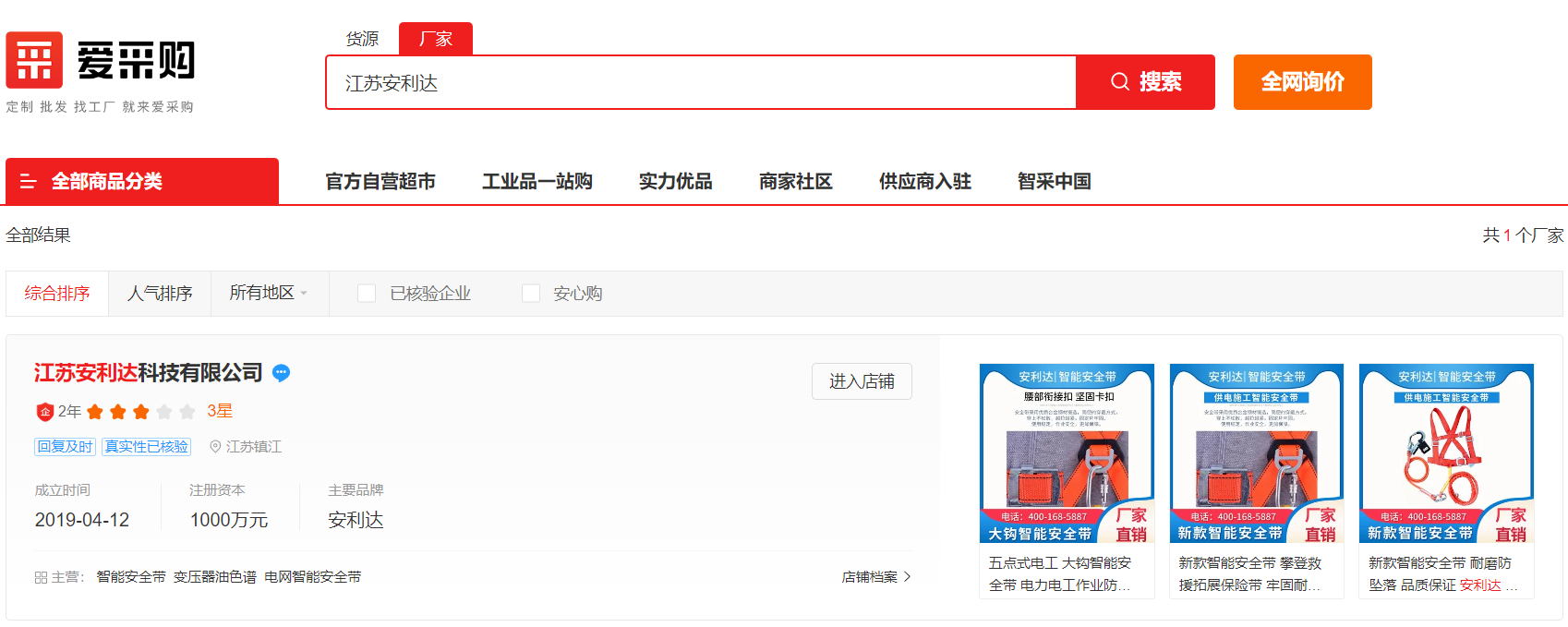The height and width of the screenshot is (627, 1568).
Task: Open the 大钩智能安全带 product thumbnail
Action: click(x=1067, y=453)
